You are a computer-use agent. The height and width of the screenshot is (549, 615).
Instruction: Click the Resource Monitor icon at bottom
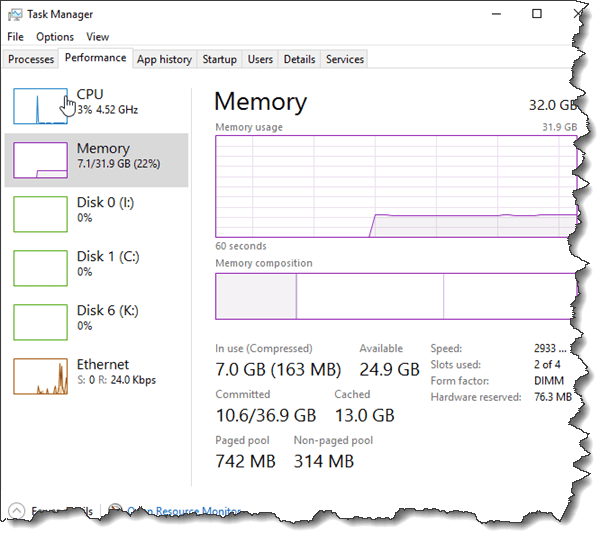[115, 511]
